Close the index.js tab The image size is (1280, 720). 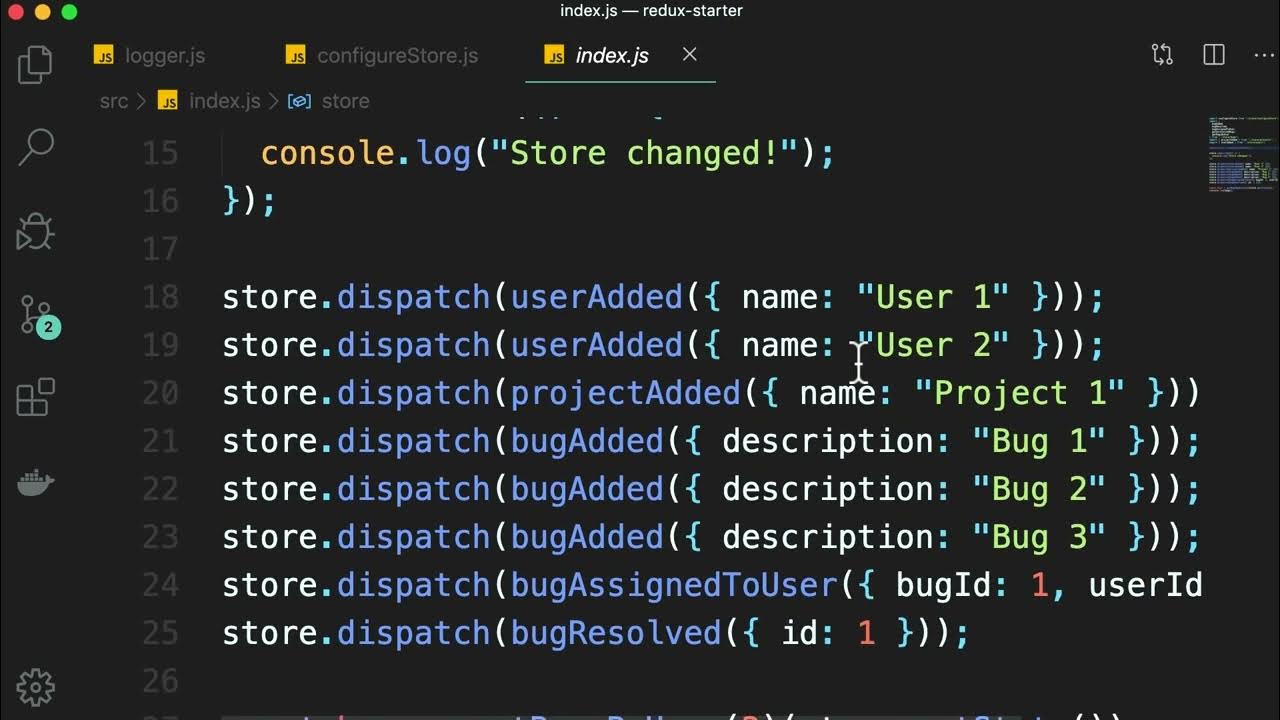(x=689, y=55)
